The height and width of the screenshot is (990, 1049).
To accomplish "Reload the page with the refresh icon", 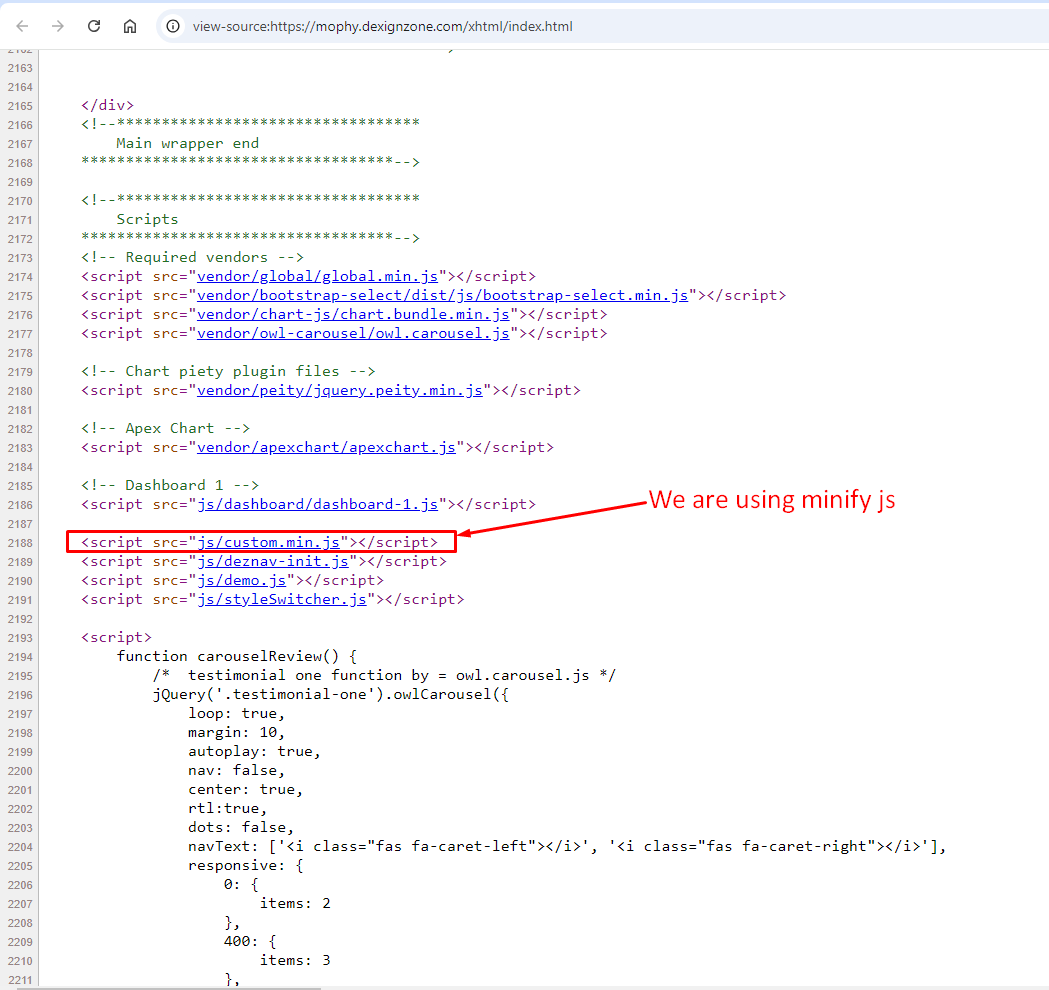I will pos(94,26).
